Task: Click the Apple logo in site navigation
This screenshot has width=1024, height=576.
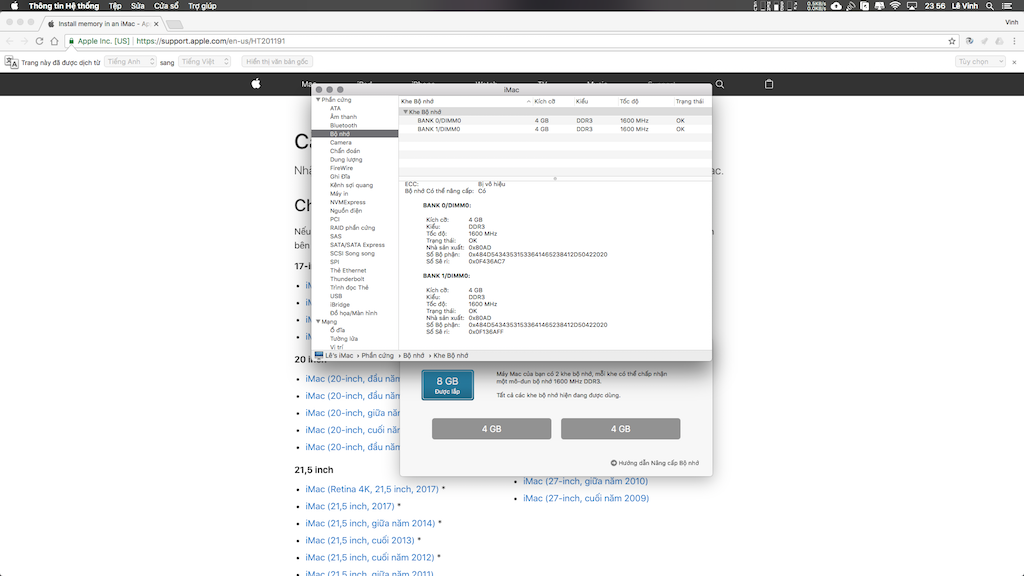Action: (255, 84)
